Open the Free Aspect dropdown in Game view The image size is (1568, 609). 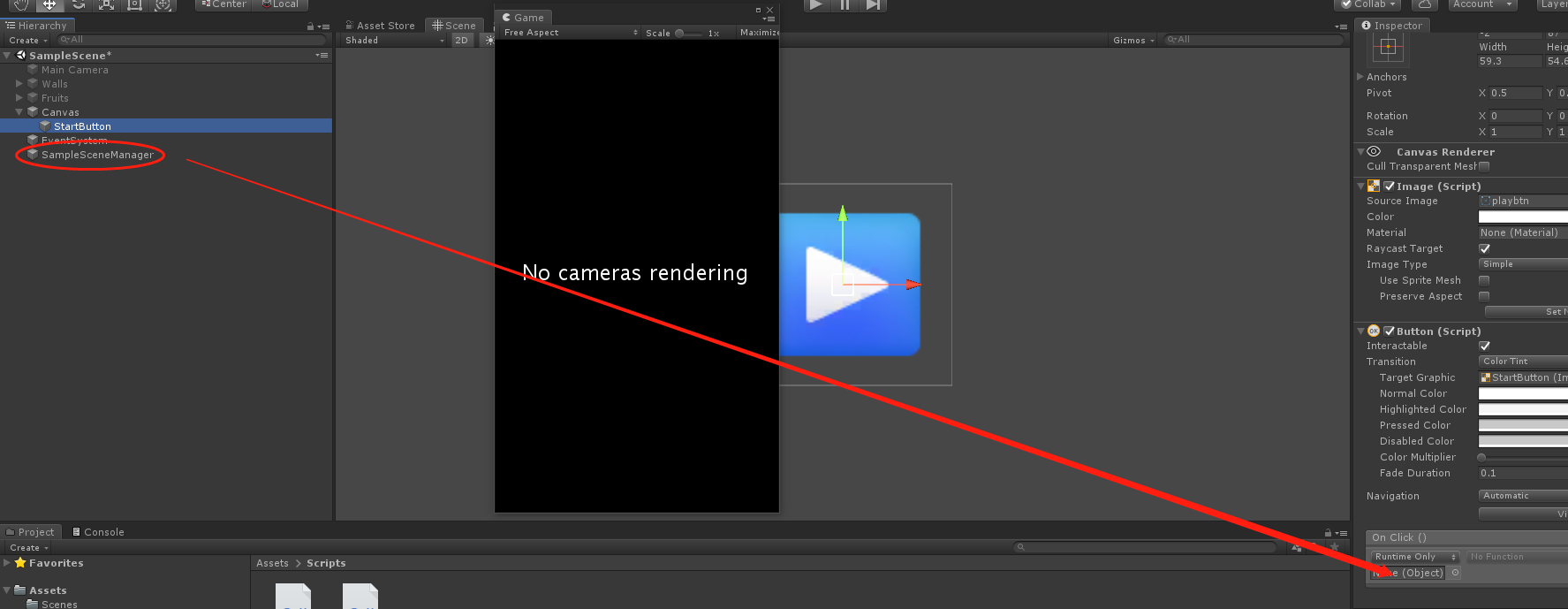(571, 33)
